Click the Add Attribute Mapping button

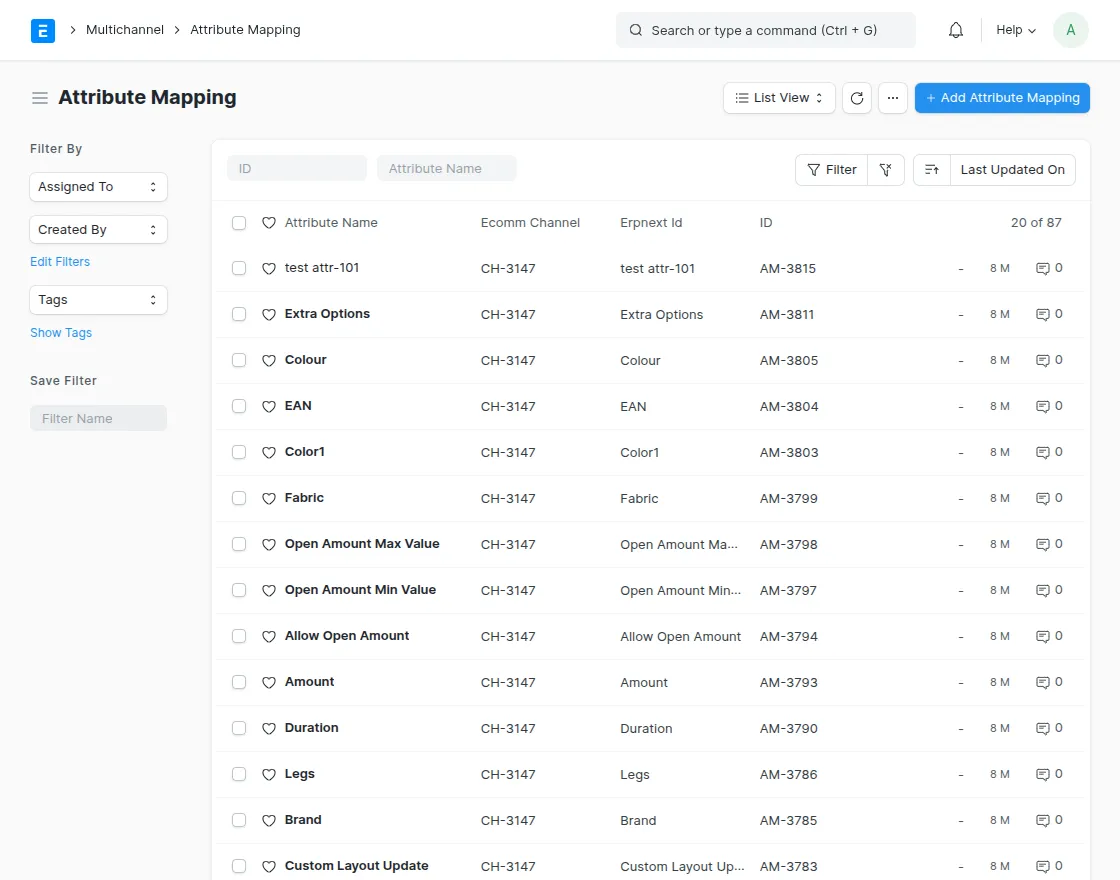tap(1002, 97)
